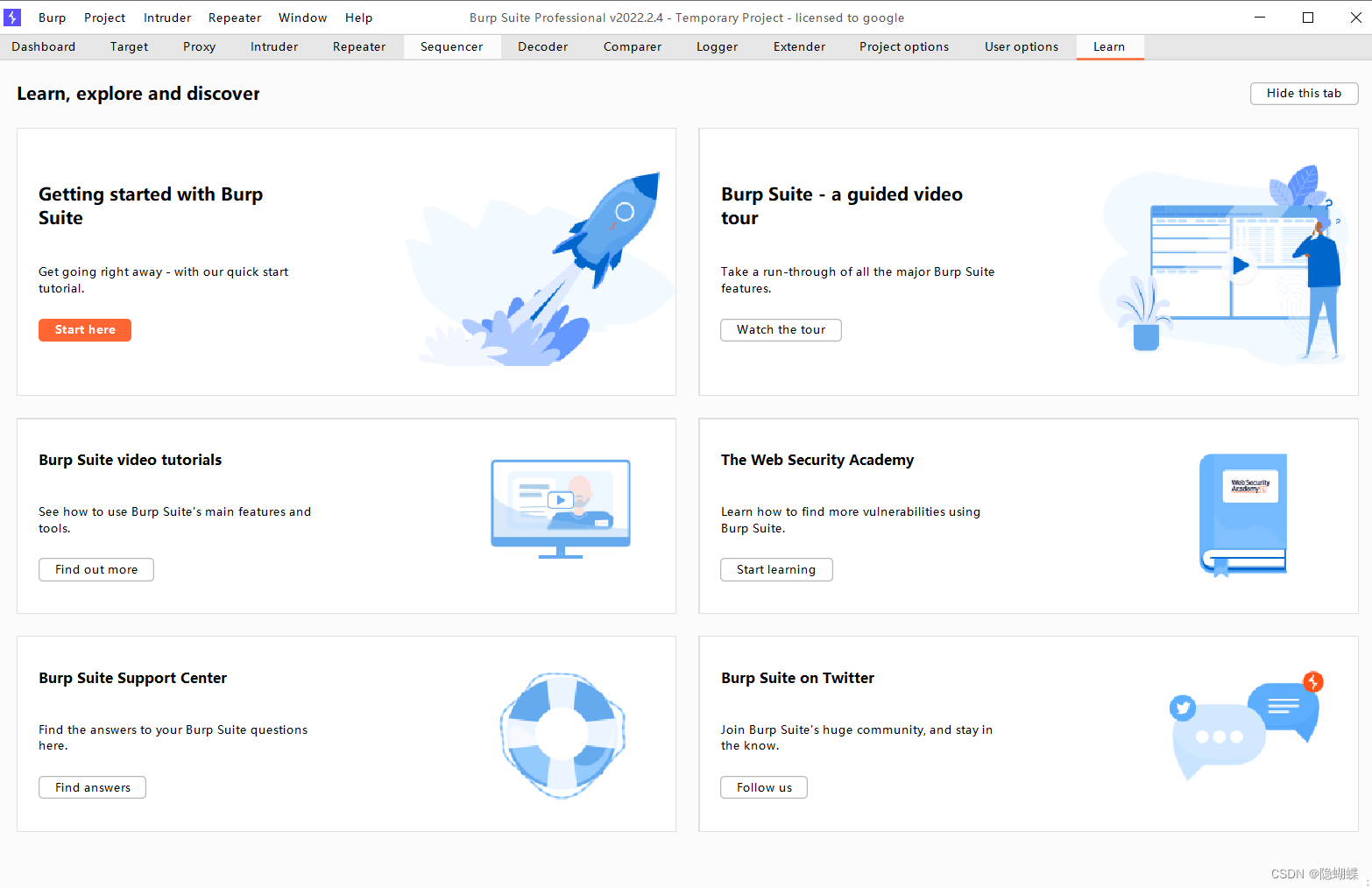Open the Burp menu
Image resolution: width=1372 pixels, height=888 pixels.
[53, 18]
